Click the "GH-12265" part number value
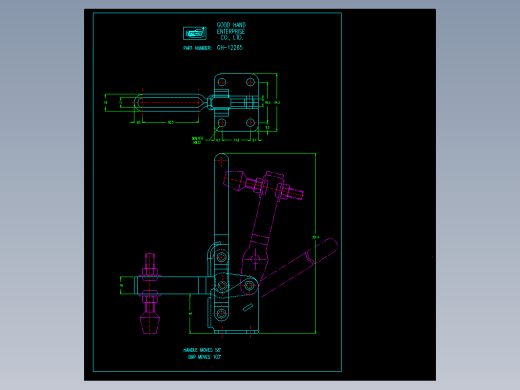This screenshot has width=520, height=390. (230, 48)
